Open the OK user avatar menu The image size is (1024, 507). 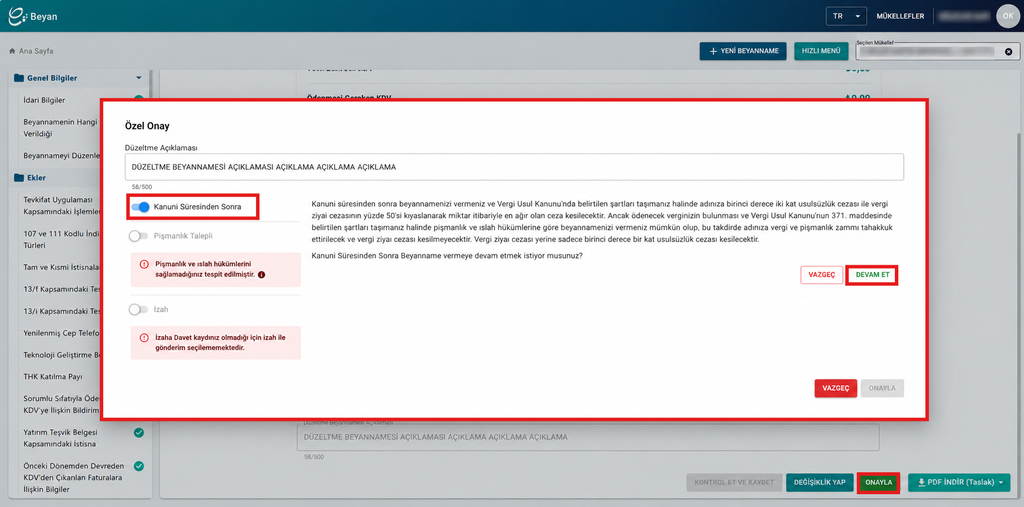click(x=1008, y=16)
